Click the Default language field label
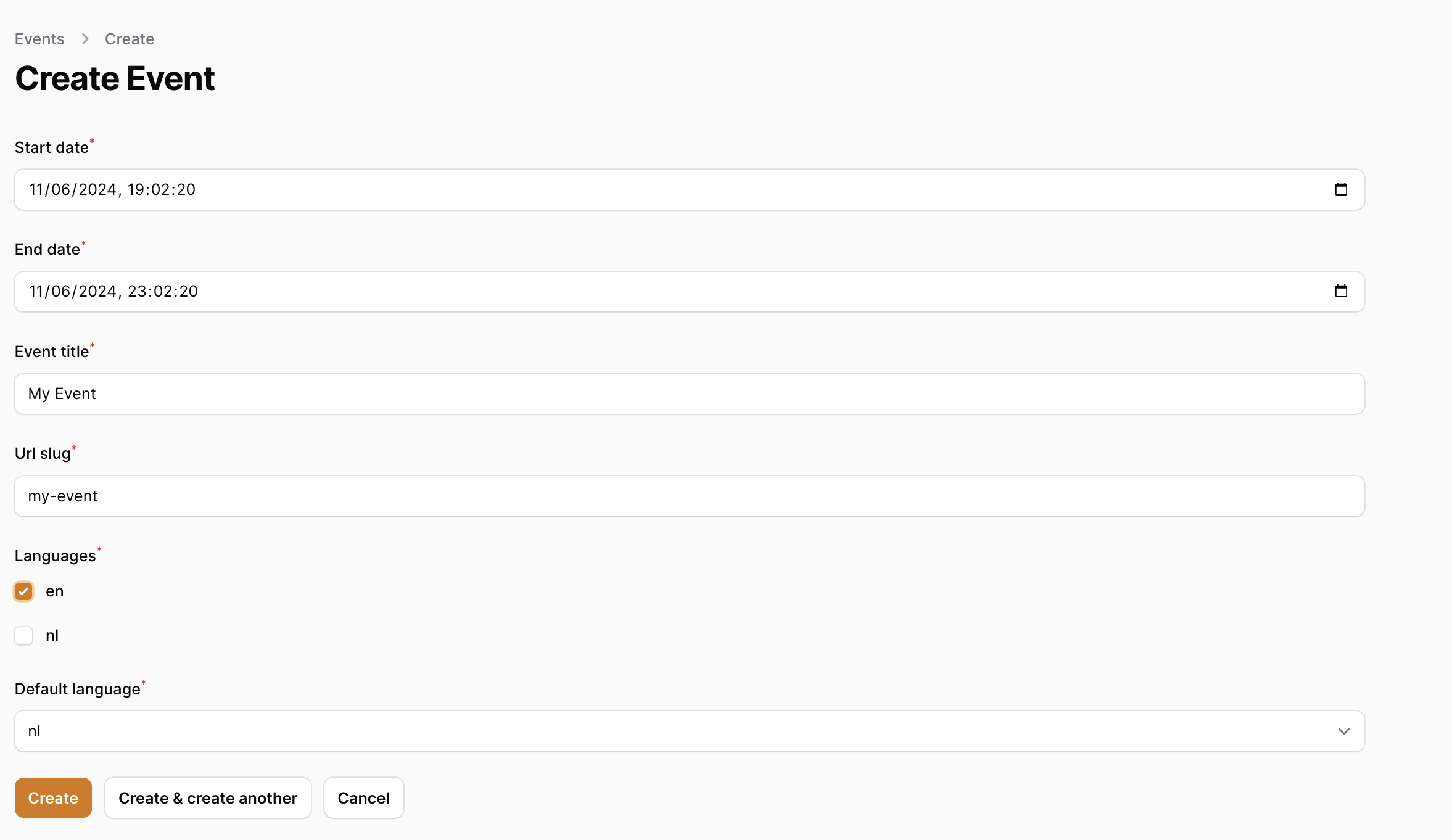This screenshot has width=1452, height=840. pos(78,689)
